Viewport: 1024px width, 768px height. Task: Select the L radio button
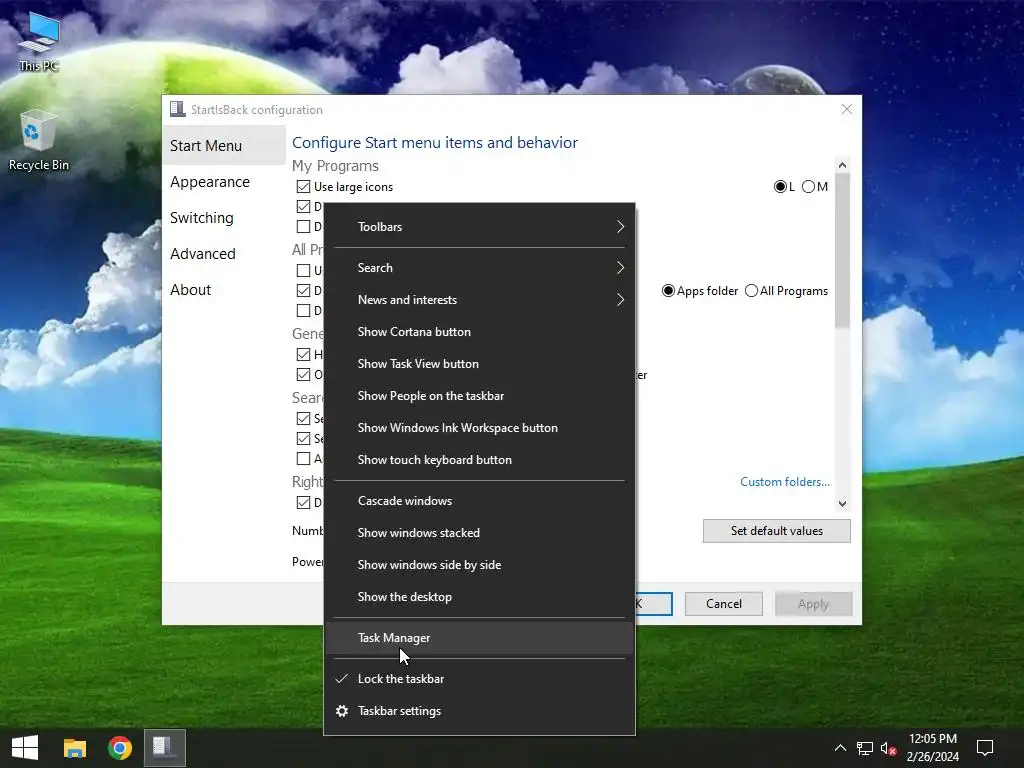tap(780, 187)
